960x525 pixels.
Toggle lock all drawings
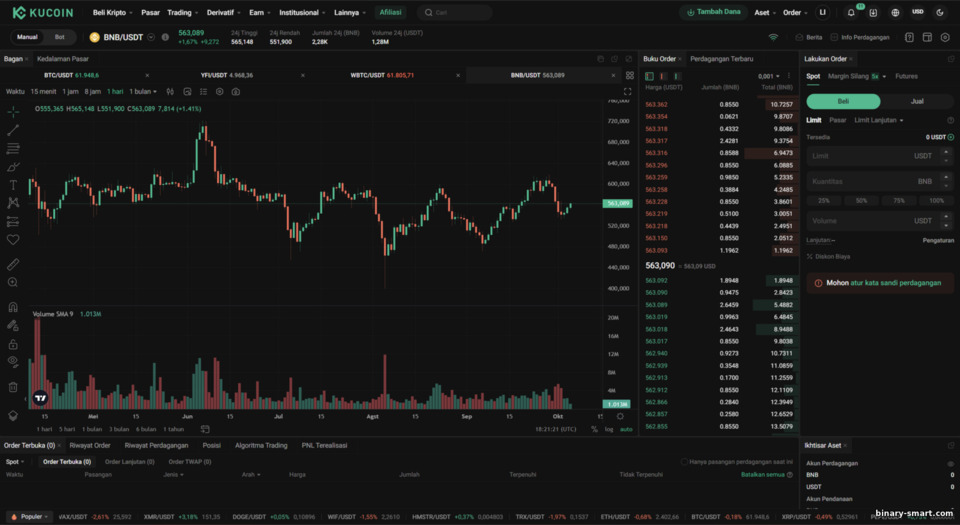[x=13, y=344]
